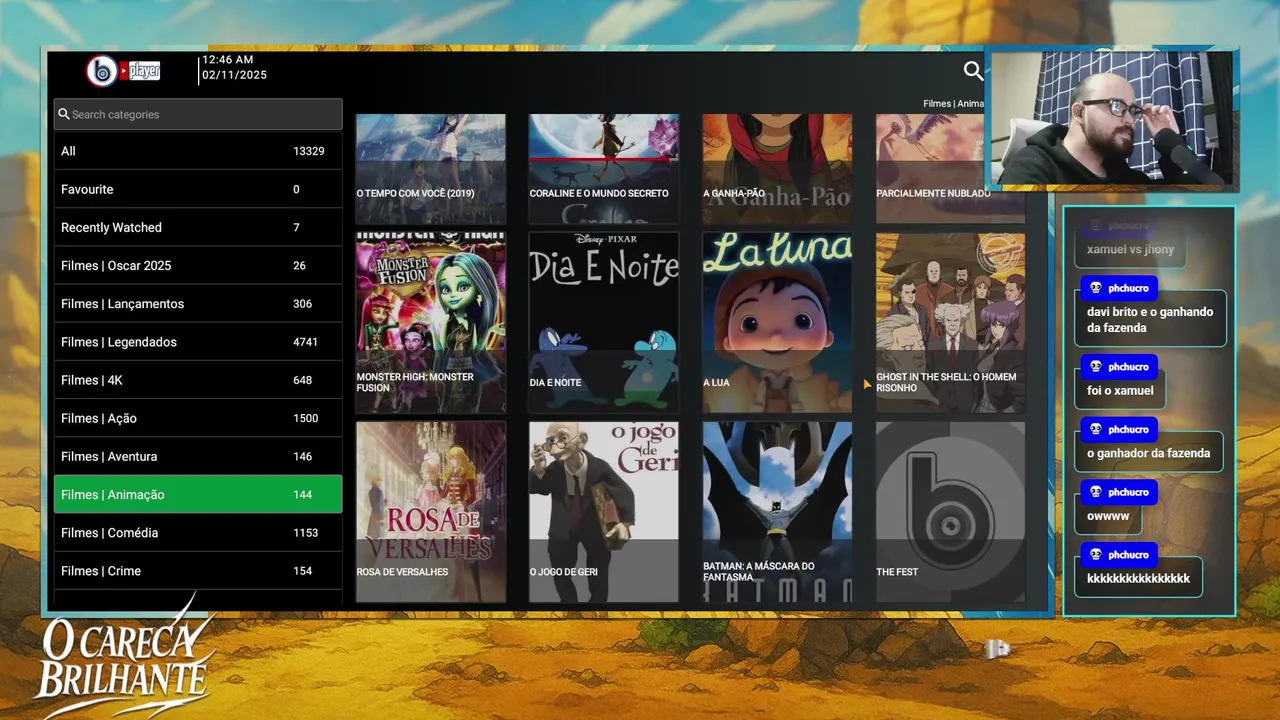Select Filmes | Aventura category

click(x=198, y=456)
